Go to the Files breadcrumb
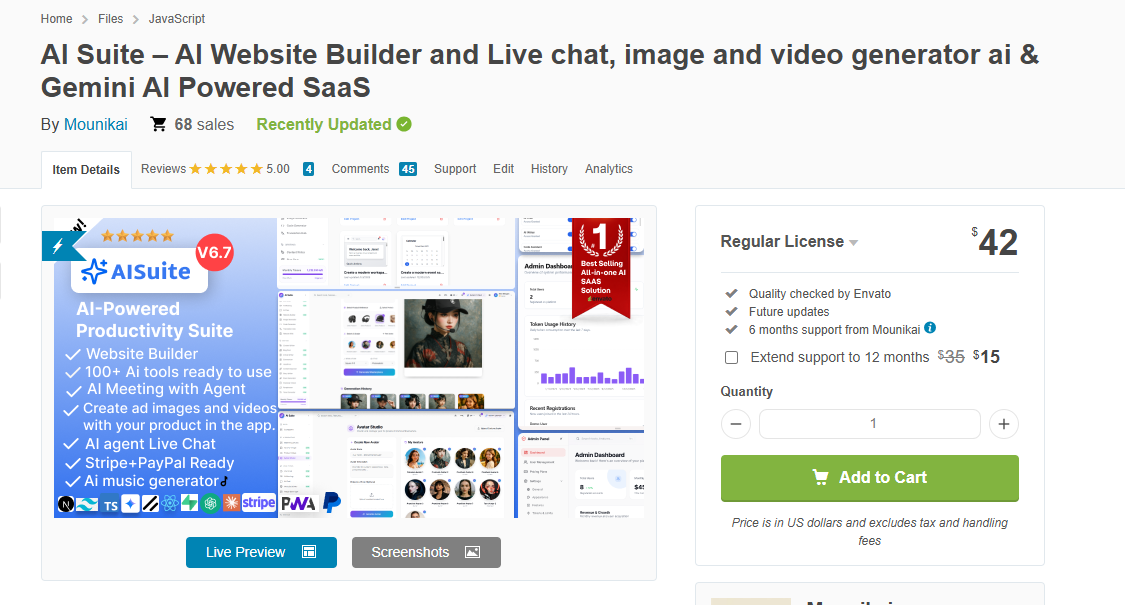Screen dimensions: 1125x605 (x=110, y=19)
